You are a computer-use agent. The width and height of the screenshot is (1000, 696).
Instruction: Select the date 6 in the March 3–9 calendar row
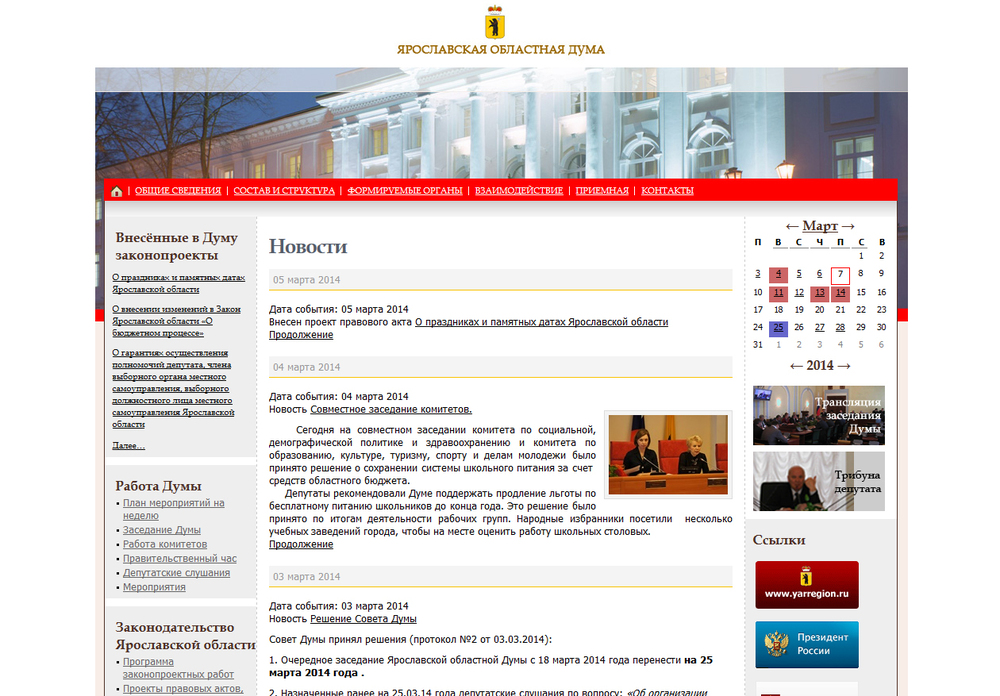coord(820,274)
